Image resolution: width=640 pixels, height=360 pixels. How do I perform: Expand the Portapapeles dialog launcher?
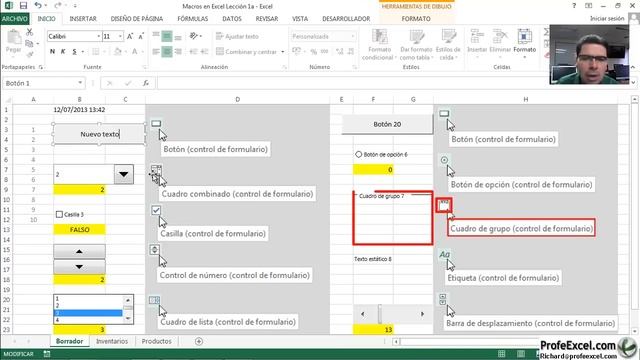40,67
